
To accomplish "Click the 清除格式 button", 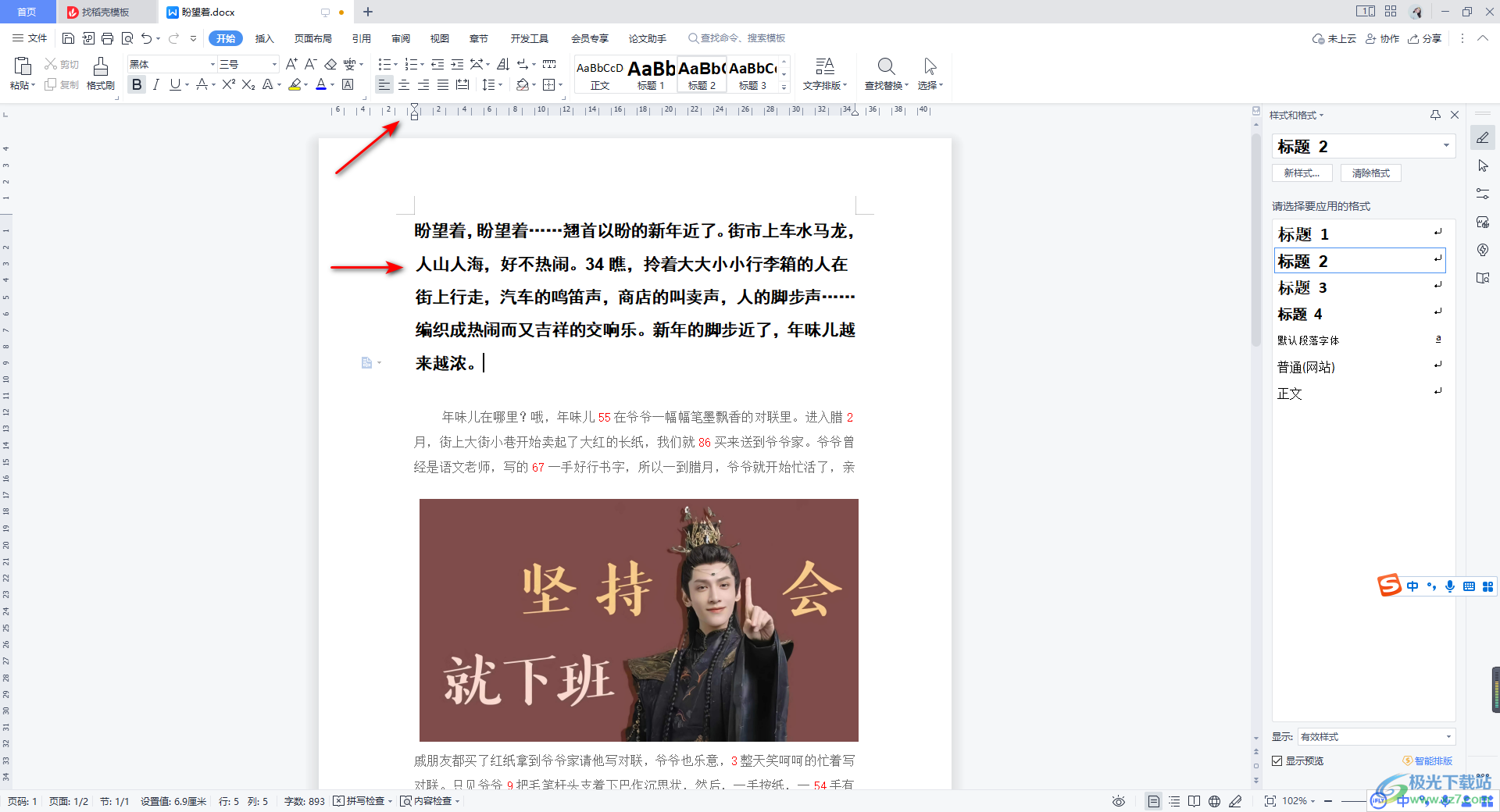I will pyautogui.click(x=1371, y=173).
